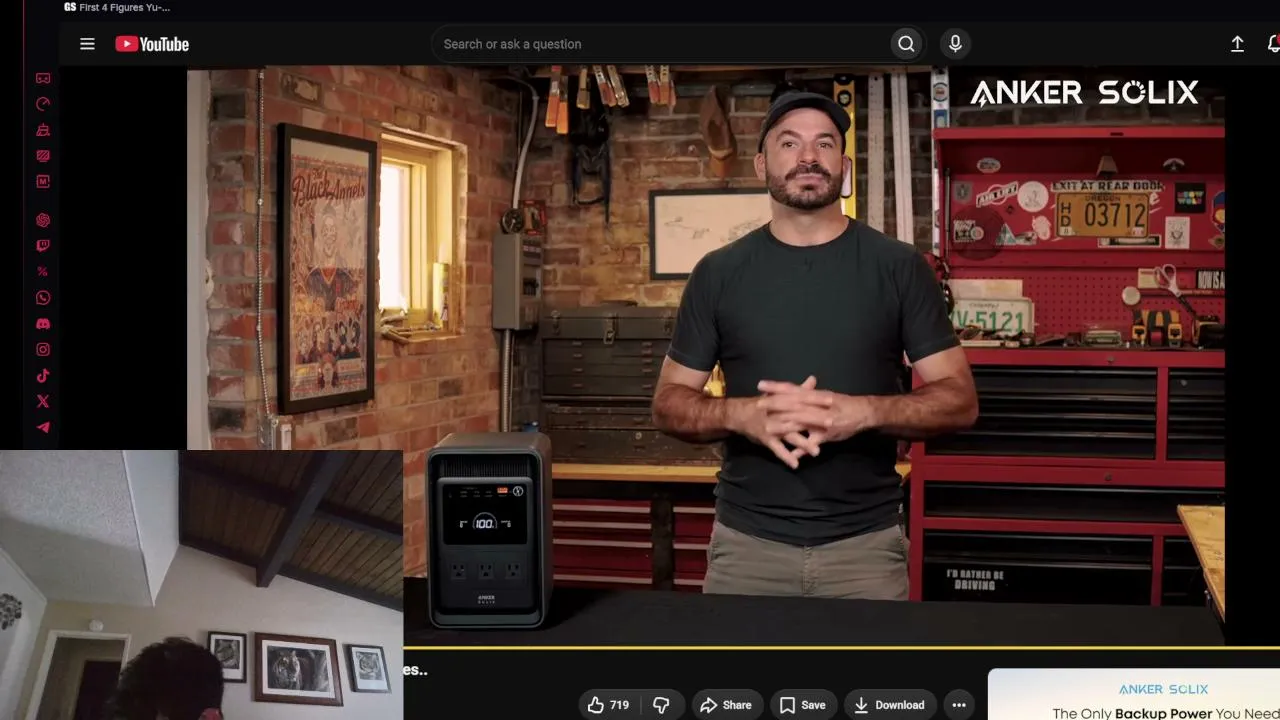
Task: Click the search magnifier button
Action: click(x=906, y=44)
